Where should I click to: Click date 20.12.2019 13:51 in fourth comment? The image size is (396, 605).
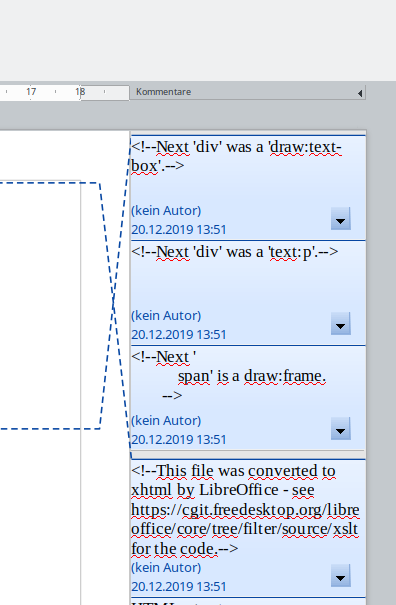179,586
